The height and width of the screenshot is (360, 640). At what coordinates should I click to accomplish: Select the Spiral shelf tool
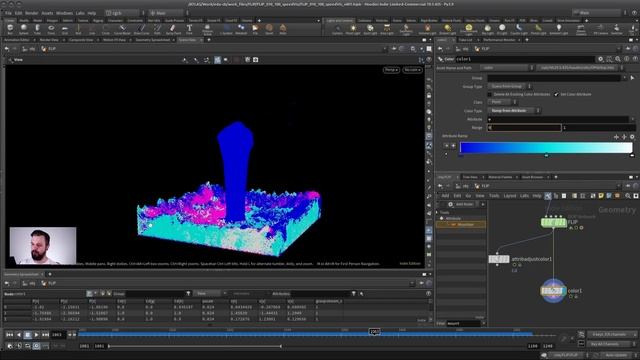tap(269, 29)
